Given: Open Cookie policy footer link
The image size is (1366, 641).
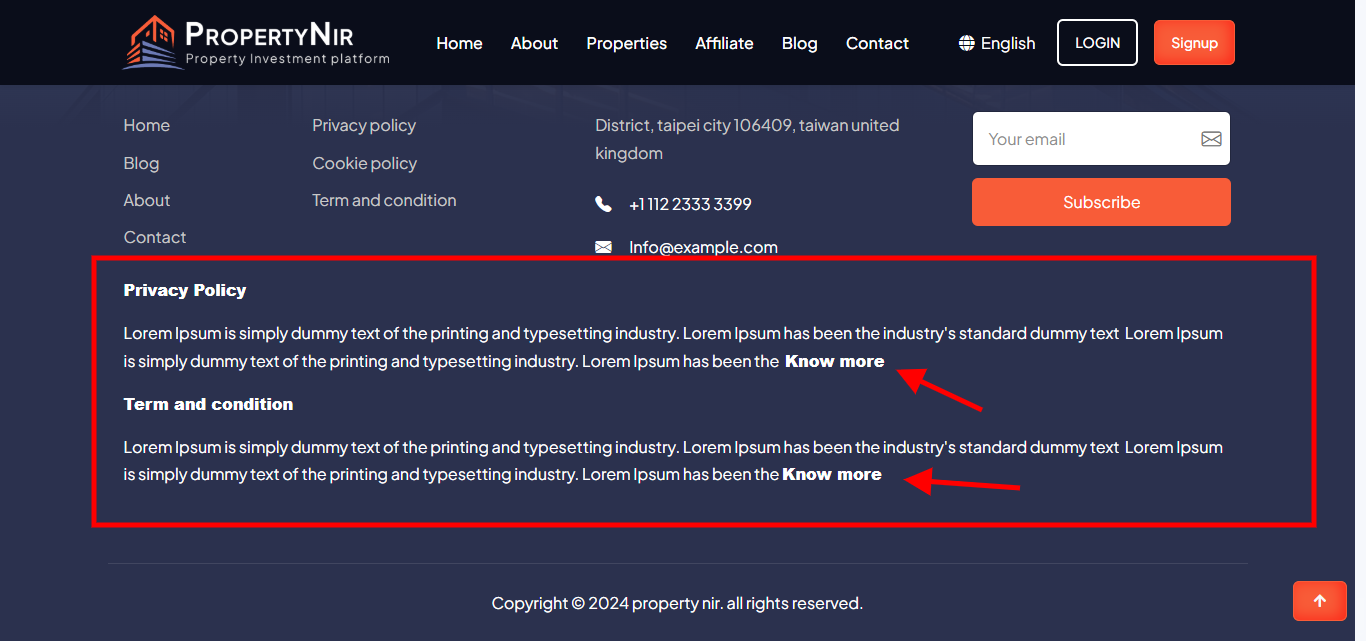Looking at the screenshot, I should tap(364, 163).
